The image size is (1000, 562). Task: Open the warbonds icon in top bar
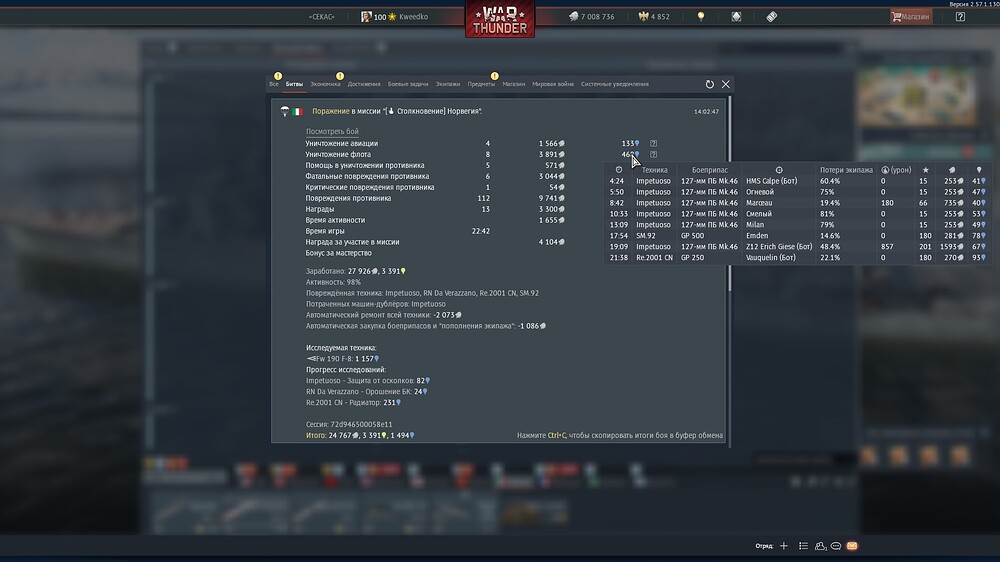736,17
